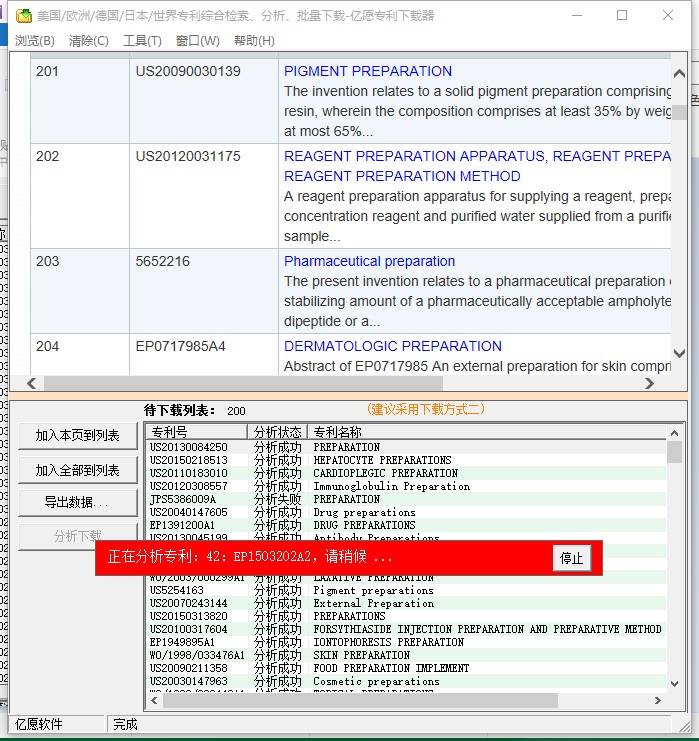Open the Pharmaceutical preparation patent link
699x741 pixels.
pos(369,261)
